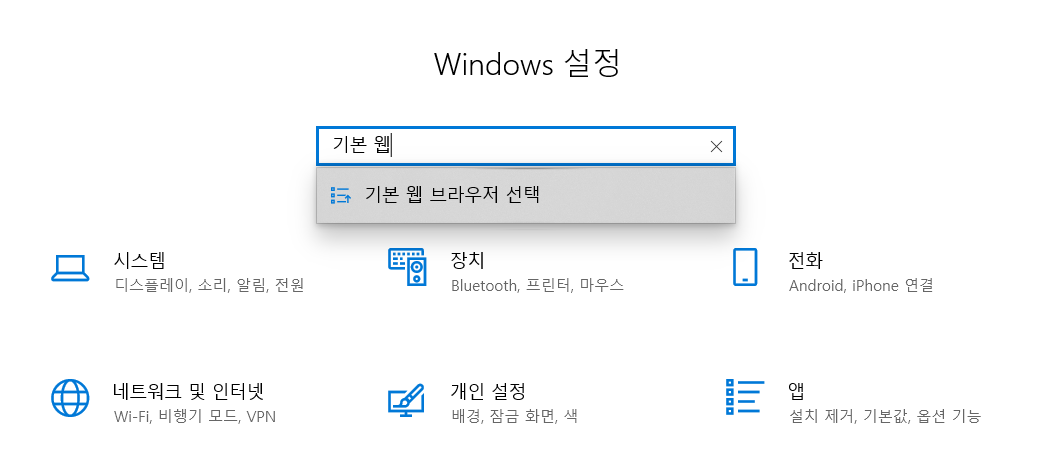Open the 장치 settings title
The width and height of the screenshot is (1039, 458).
point(467,260)
